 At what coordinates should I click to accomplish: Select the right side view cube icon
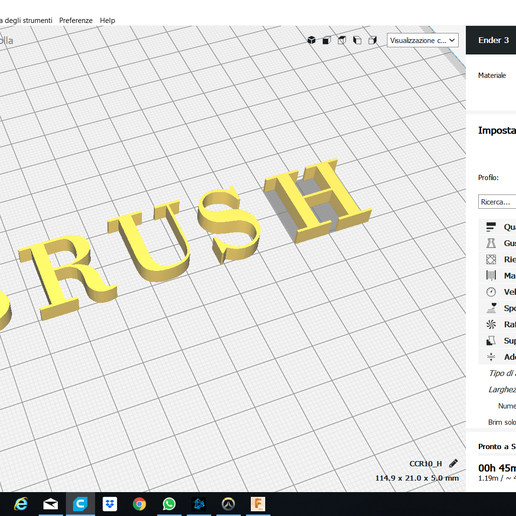[373, 40]
